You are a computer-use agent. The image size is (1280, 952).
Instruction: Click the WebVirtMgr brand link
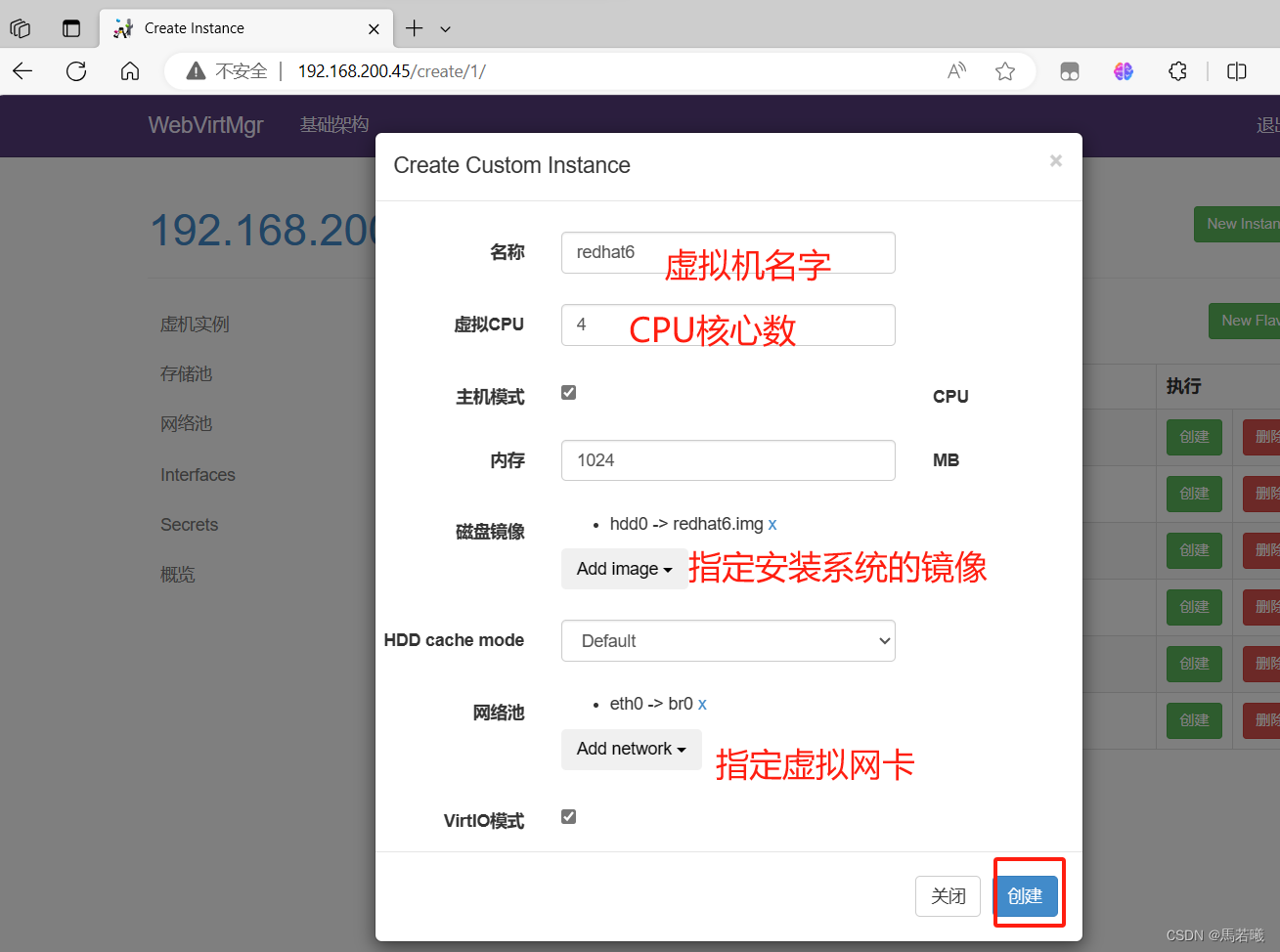(x=205, y=125)
